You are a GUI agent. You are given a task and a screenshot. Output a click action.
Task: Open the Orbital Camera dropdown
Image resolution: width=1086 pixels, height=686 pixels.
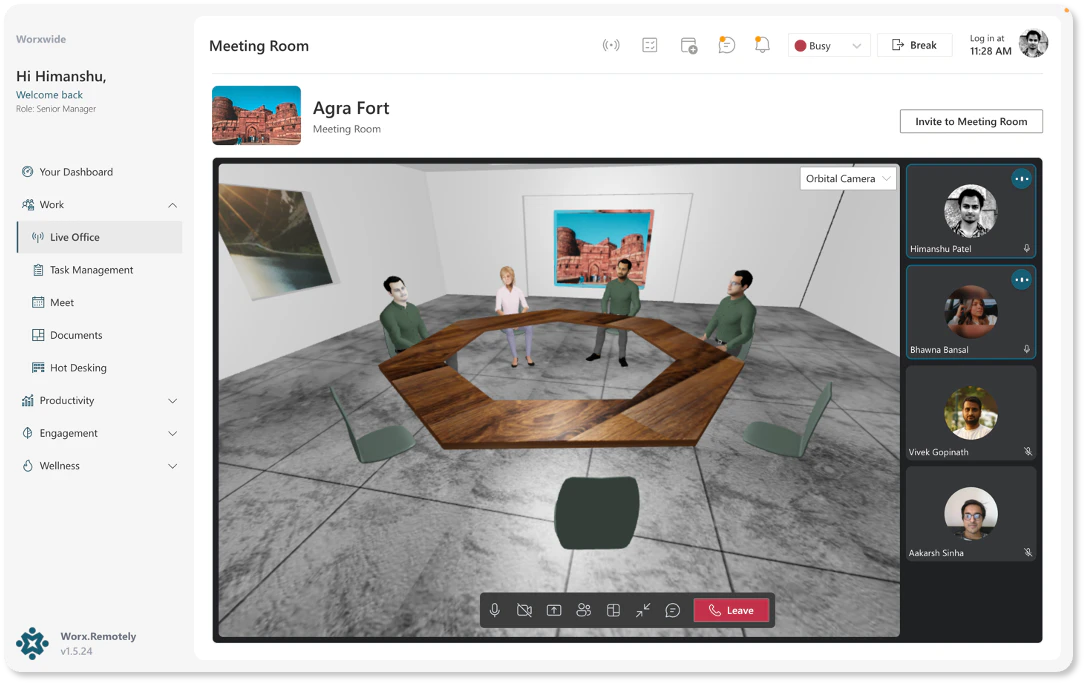pos(847,178)
